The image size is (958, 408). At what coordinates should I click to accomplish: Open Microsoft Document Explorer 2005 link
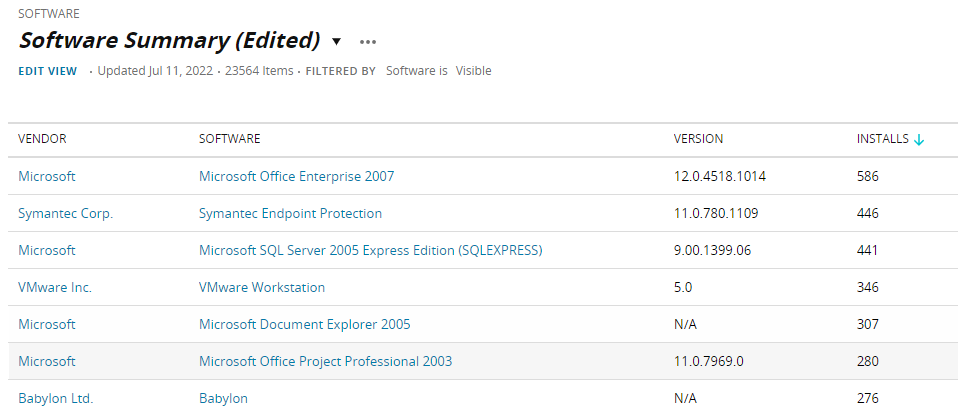click(304, 324)
